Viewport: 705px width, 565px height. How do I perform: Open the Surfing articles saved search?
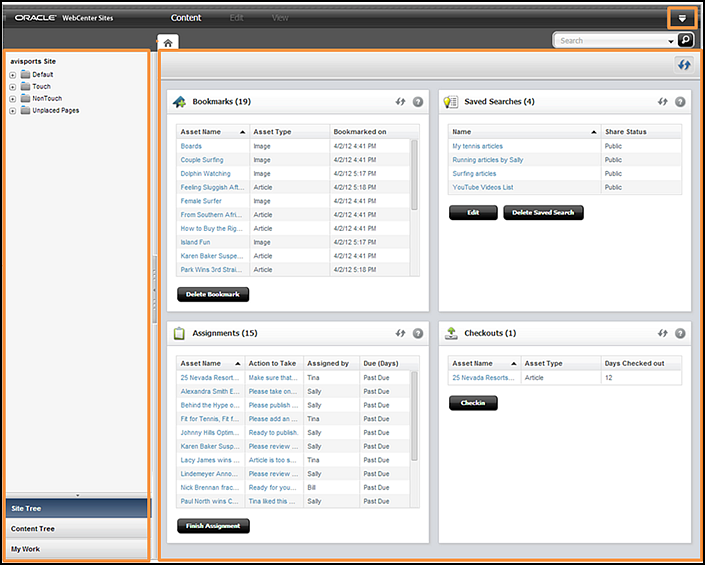click(474, 174)
